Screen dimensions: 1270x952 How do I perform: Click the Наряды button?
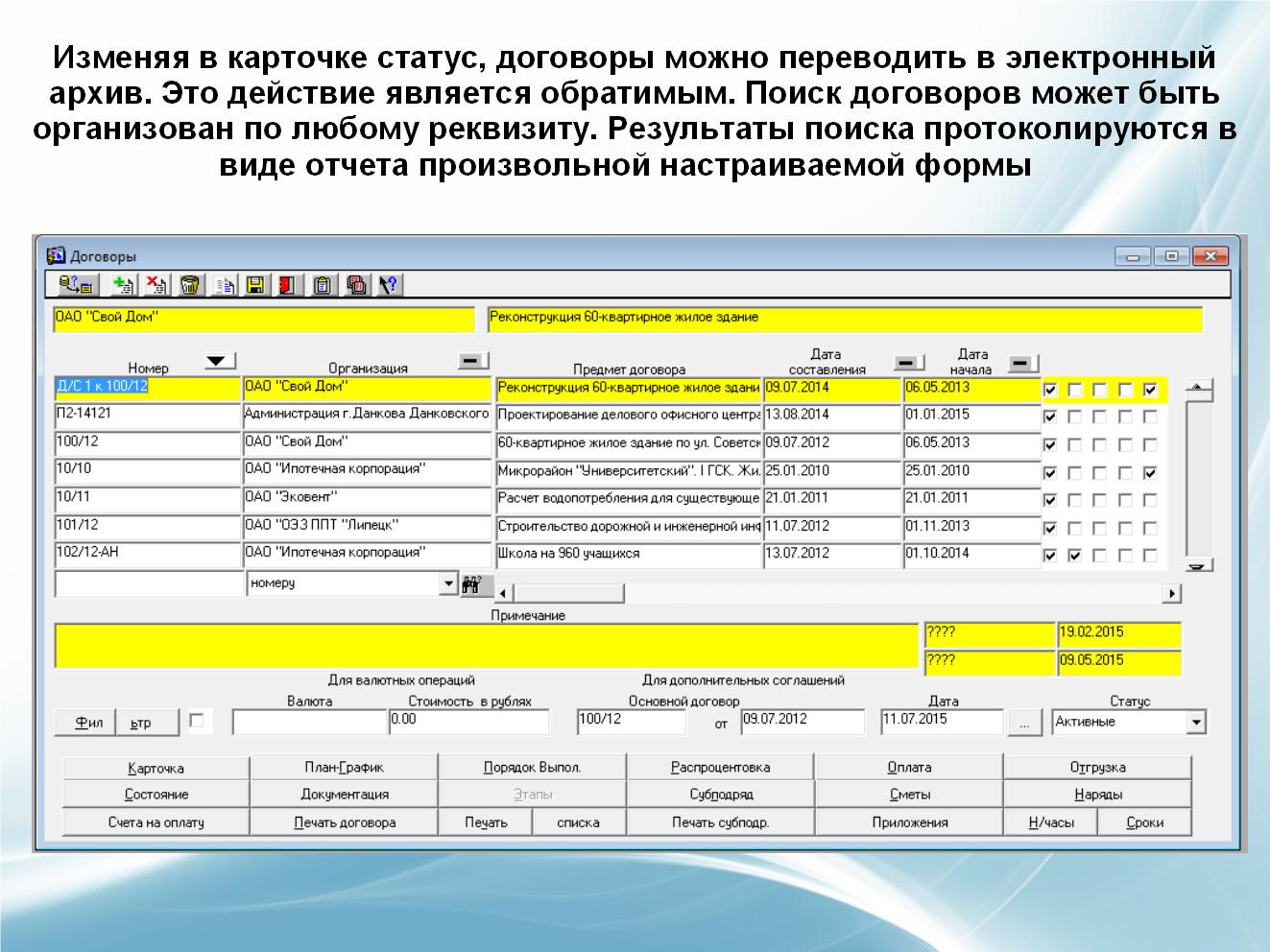coord(1097,795)
